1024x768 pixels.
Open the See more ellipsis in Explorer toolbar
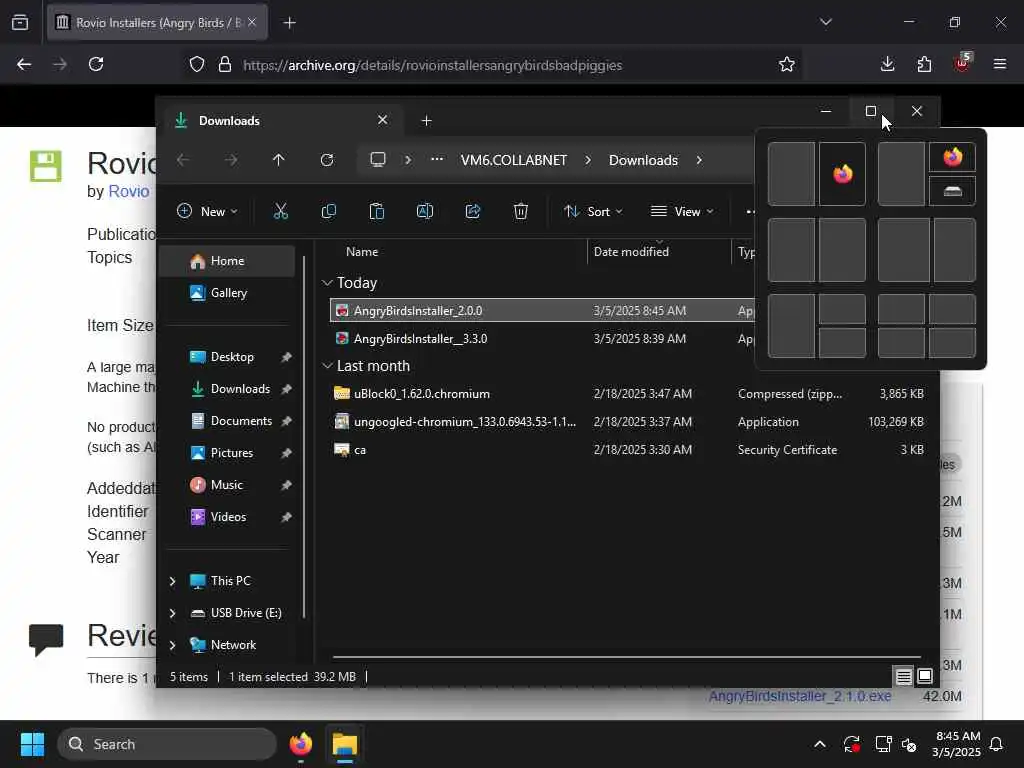750,211
